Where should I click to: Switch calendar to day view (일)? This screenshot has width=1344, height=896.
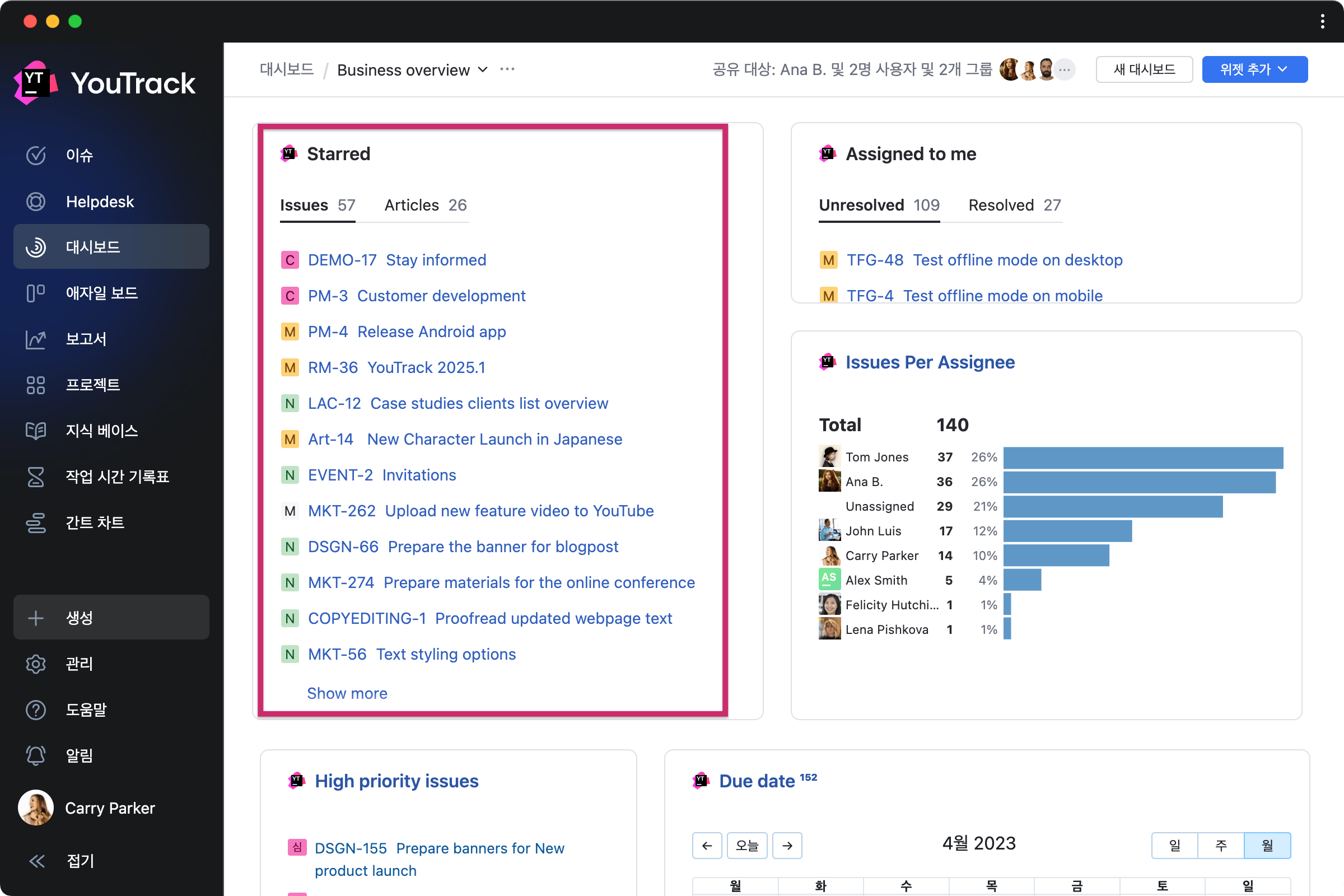click(1174, 845)
